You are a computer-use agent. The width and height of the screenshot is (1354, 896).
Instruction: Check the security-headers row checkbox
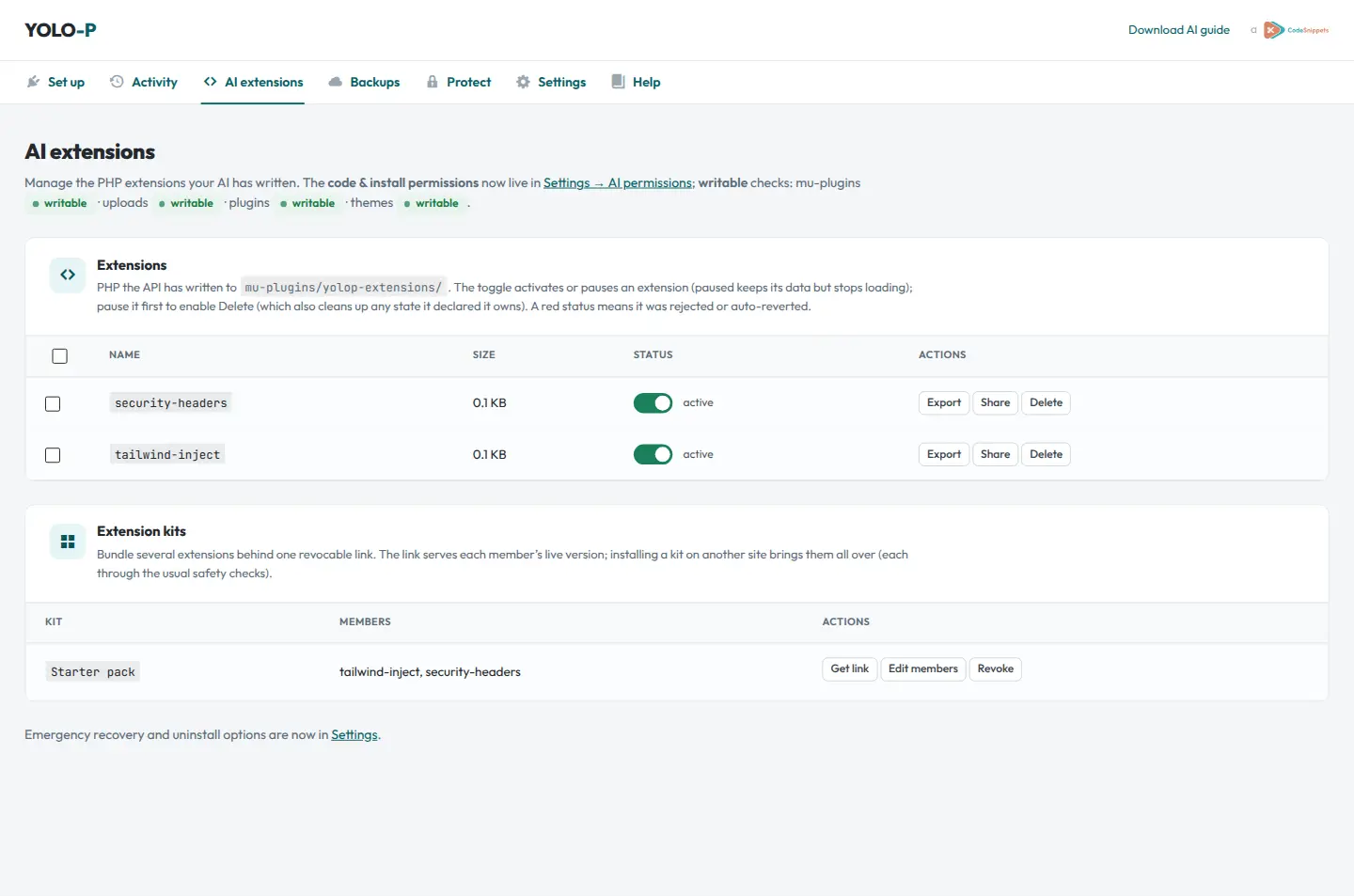pyautogui.click(x=53, y=403)
